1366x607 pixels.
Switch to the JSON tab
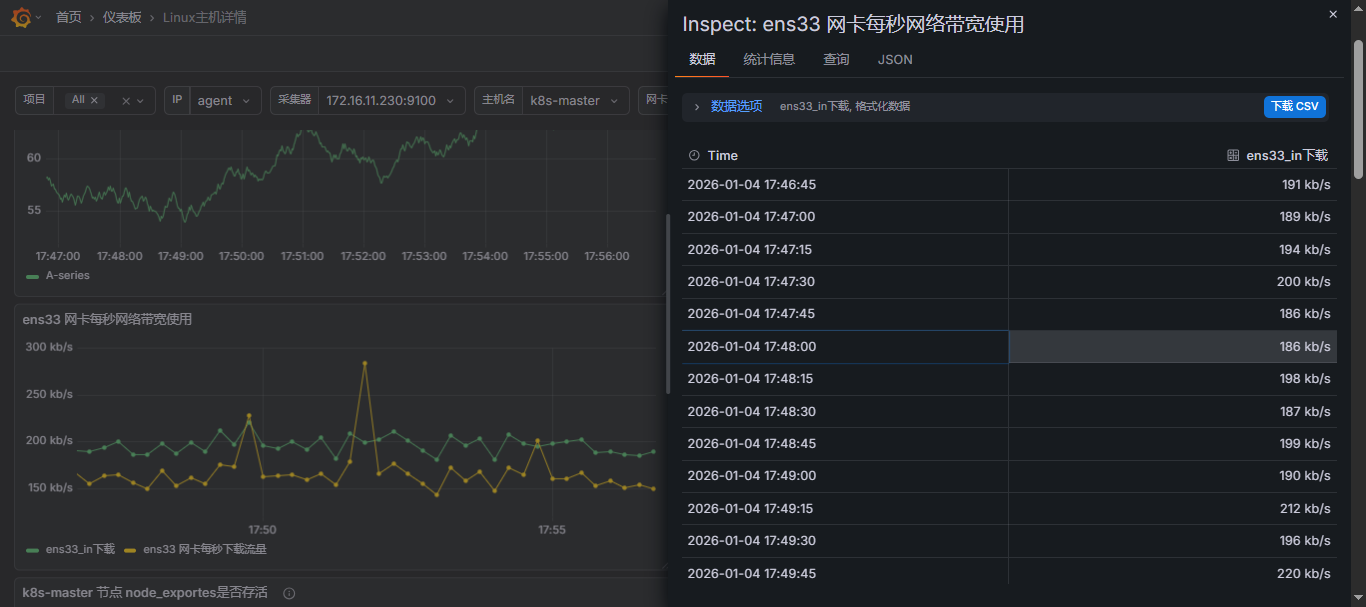(x=895, y=60)
